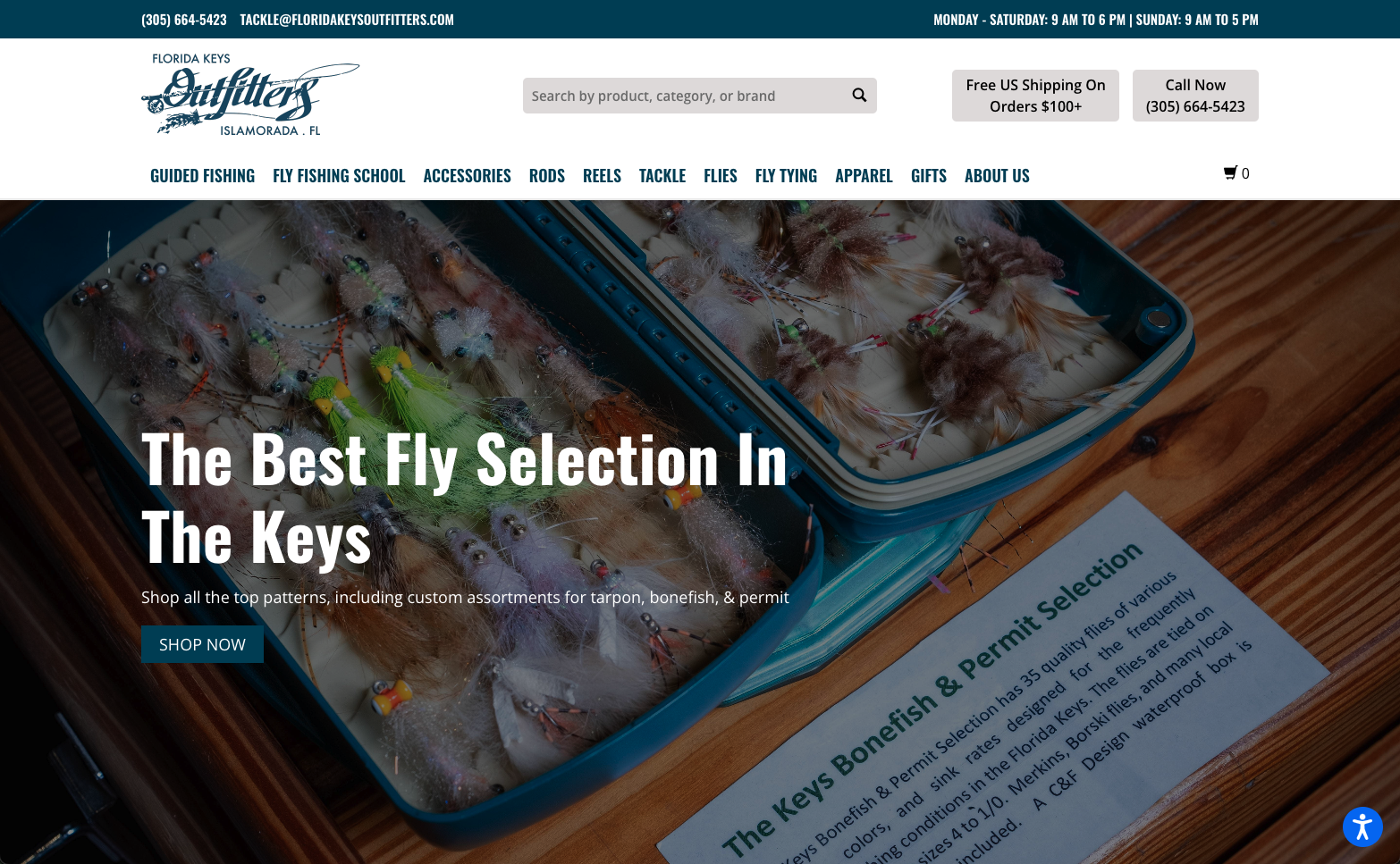
Task: Click the Shop Now button
Action: coord(202,644)
